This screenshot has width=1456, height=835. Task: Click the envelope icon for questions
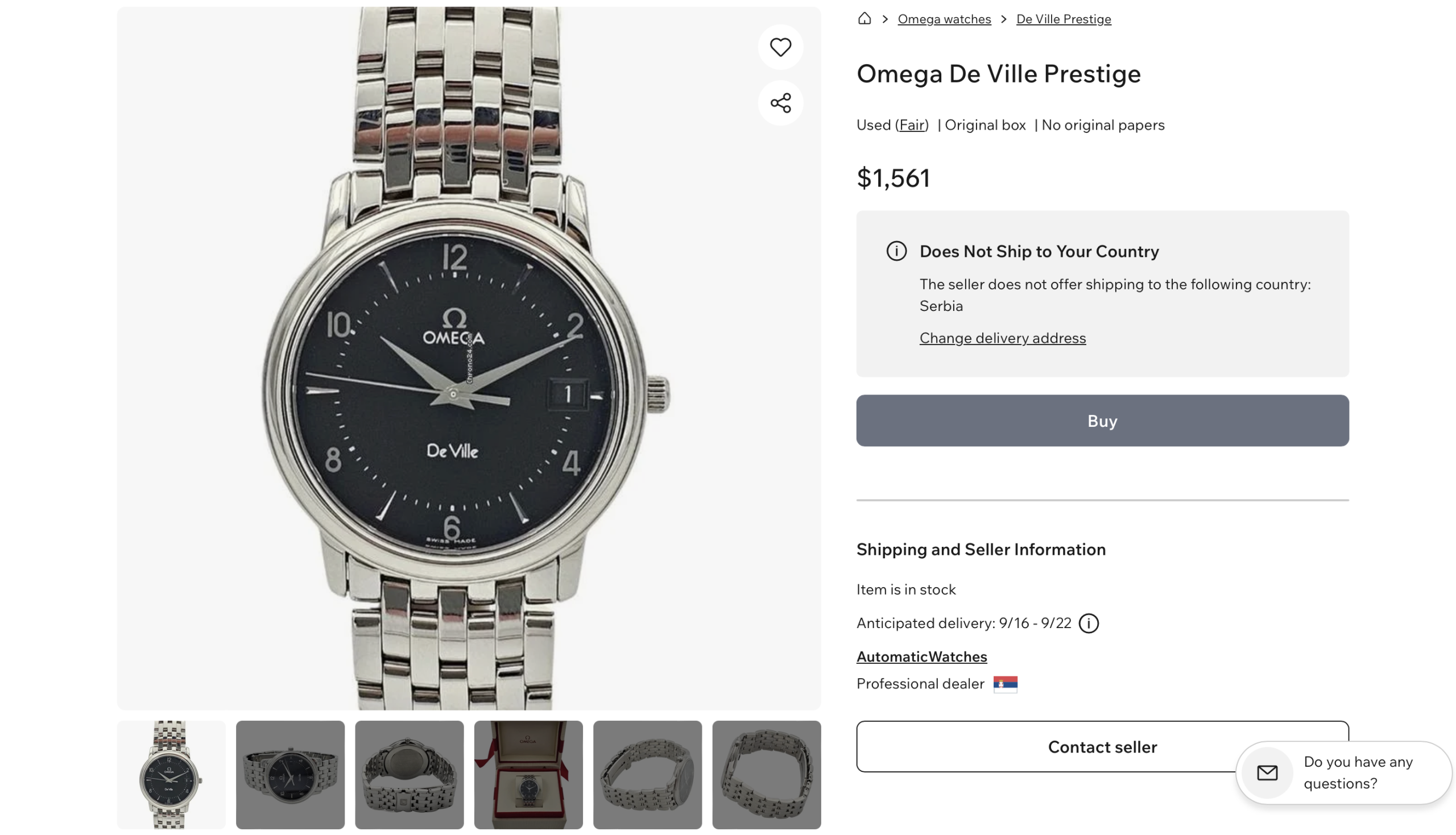(1267, 772)
